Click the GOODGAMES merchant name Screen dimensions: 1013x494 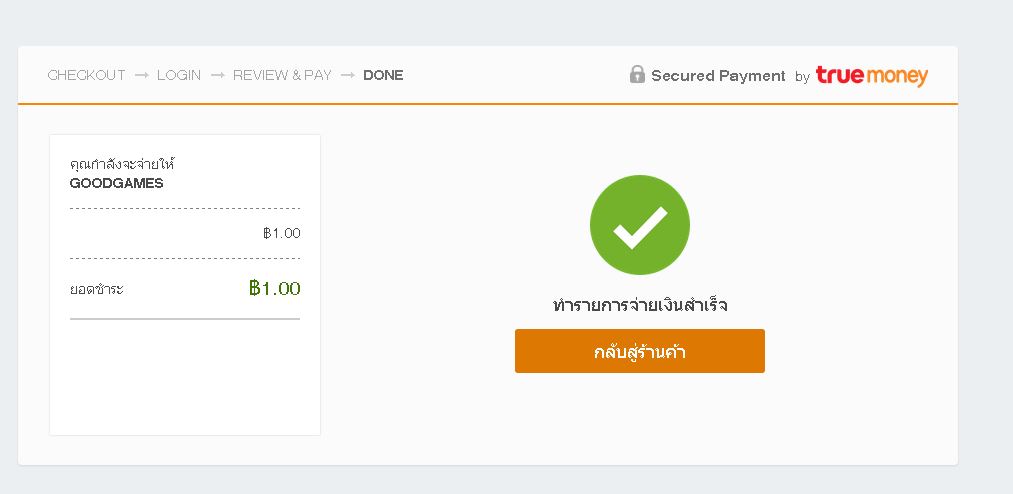116,183
